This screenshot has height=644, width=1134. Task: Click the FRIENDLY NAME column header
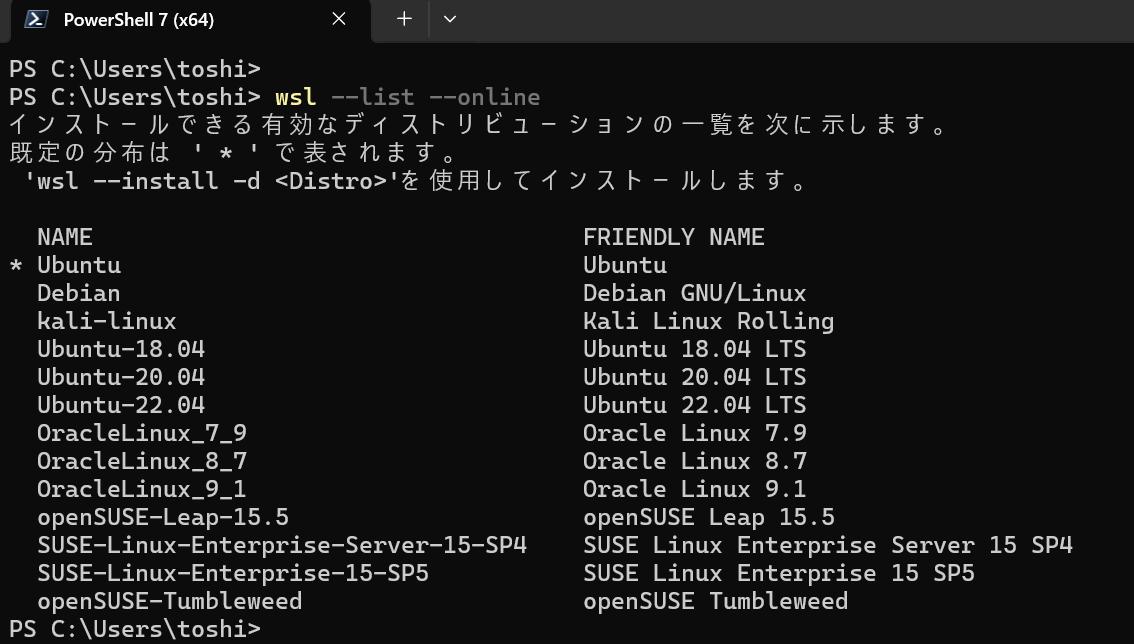click(x=673, y=237)
